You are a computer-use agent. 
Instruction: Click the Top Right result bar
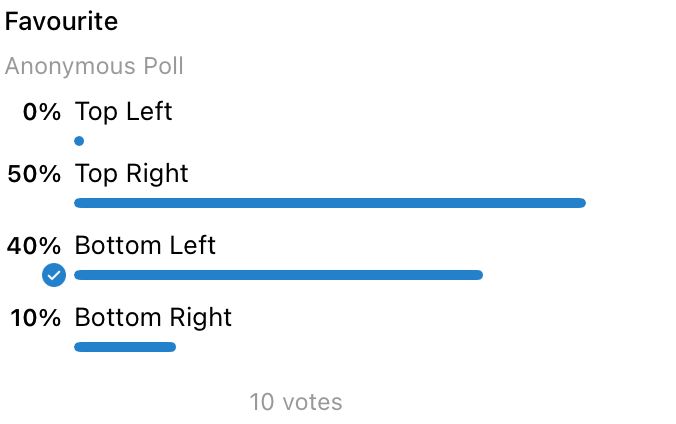pos(329,203)
